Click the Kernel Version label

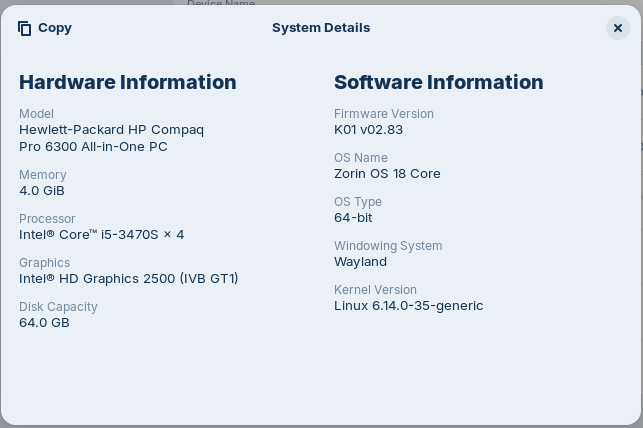(375, 289)
